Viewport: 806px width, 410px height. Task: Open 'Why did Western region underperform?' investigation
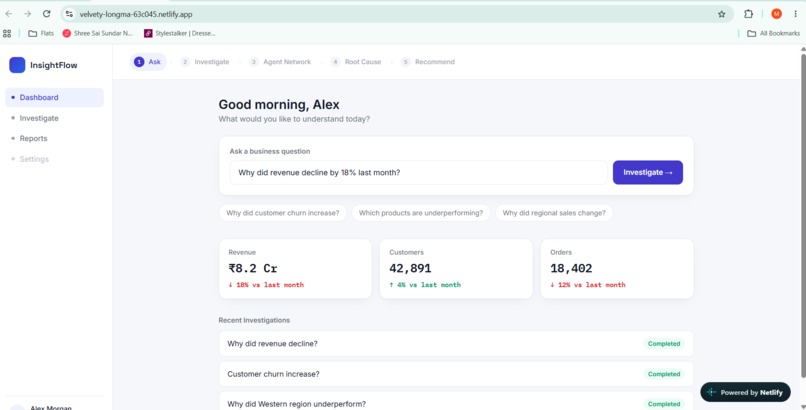(x=456, y=403)
